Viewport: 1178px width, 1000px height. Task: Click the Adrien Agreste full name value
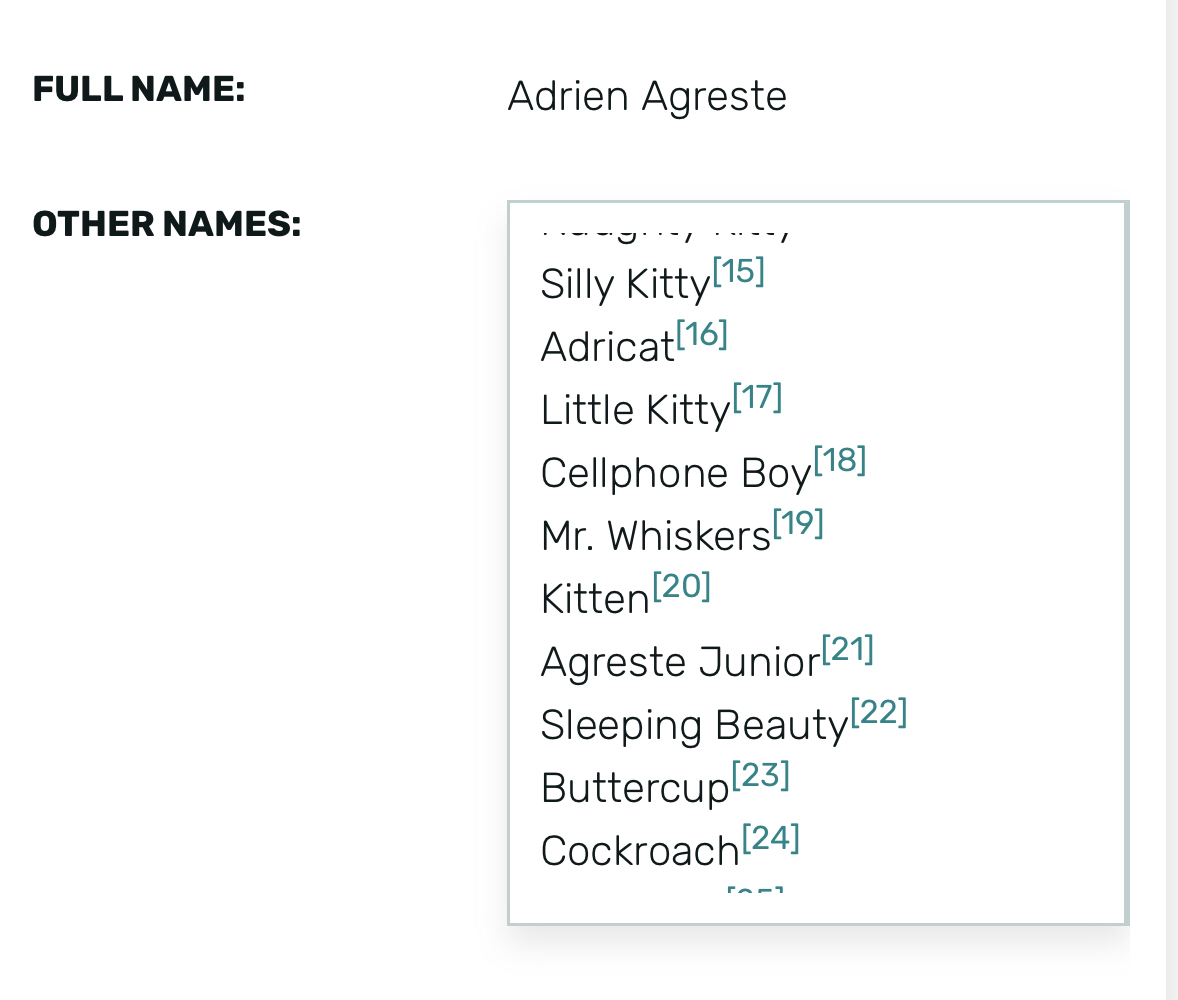pos(647,97)
